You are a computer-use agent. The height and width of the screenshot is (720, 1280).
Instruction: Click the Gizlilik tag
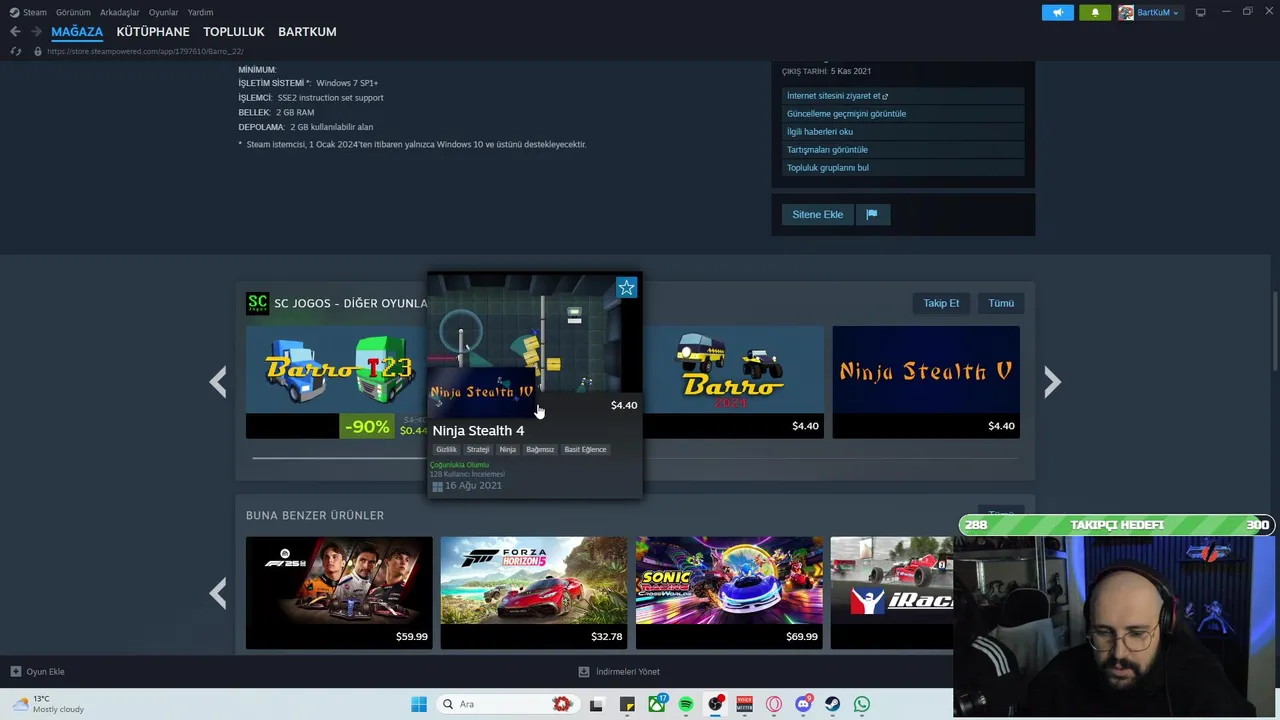pyautogui.click(x=446, y=449)
